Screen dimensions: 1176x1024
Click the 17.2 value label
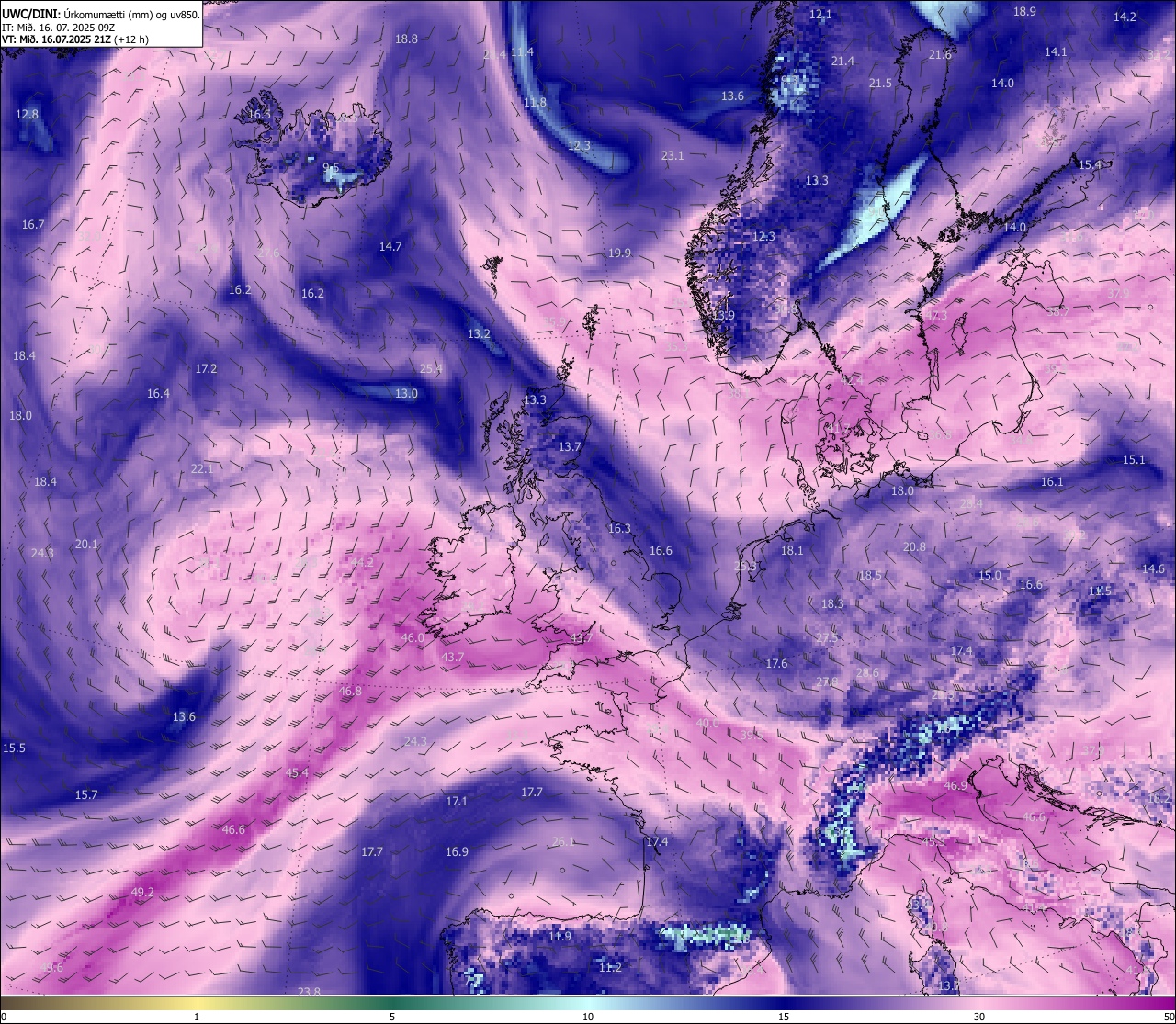click(206, 369)
